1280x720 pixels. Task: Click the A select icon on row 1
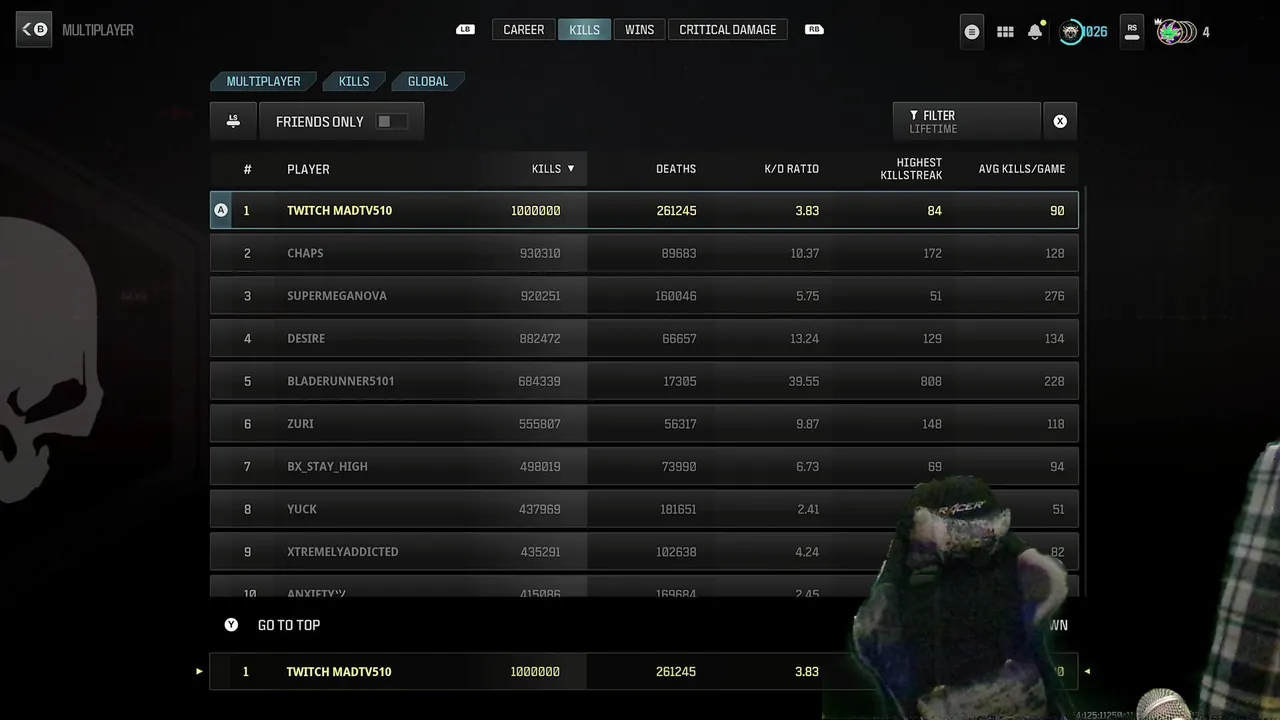[221, 210]
